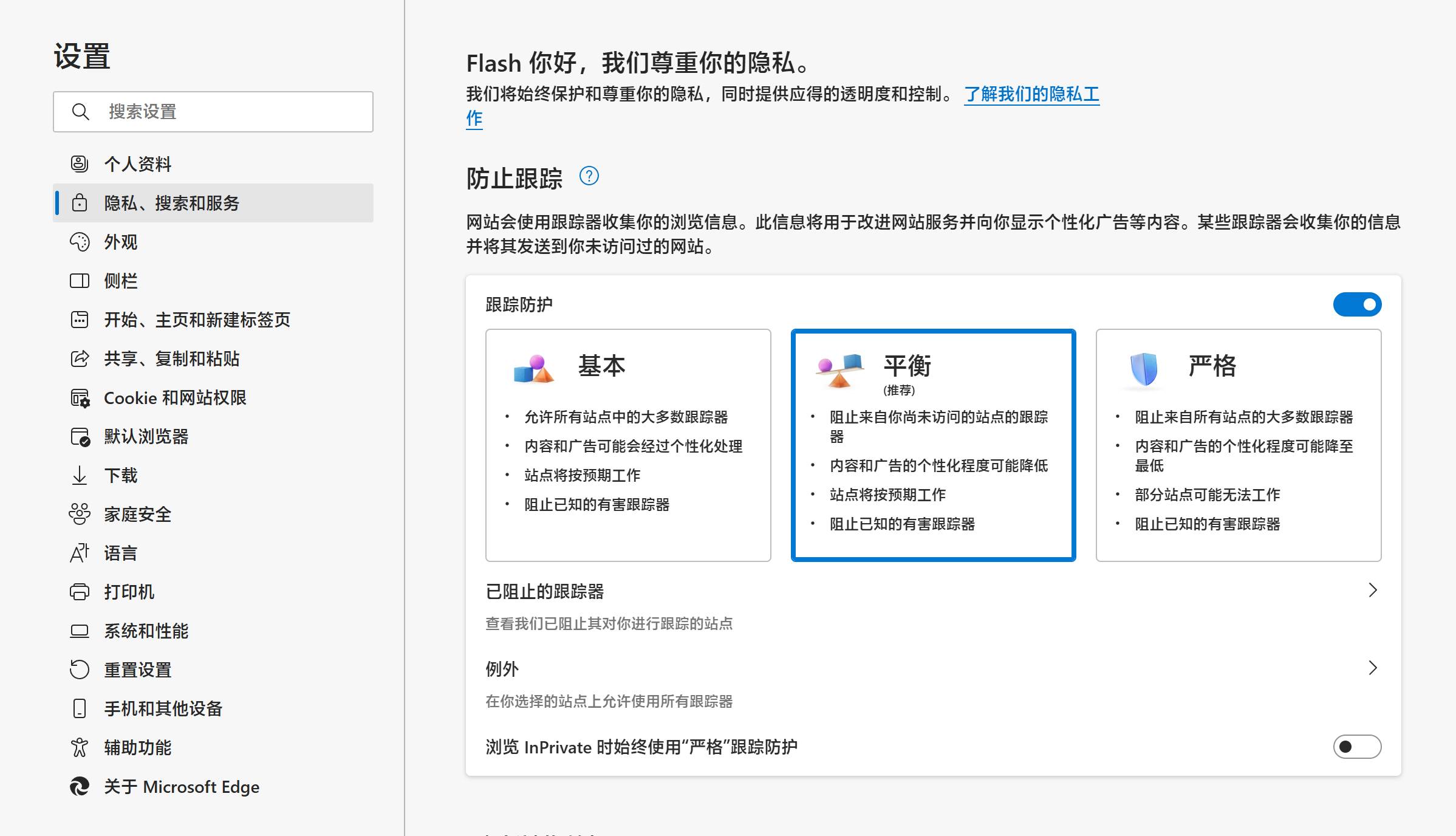Click 内容和广告的个性化程度可能降低 bullet
The image size is (1456, 836).
pyautogui.click(x=938, y=465)
